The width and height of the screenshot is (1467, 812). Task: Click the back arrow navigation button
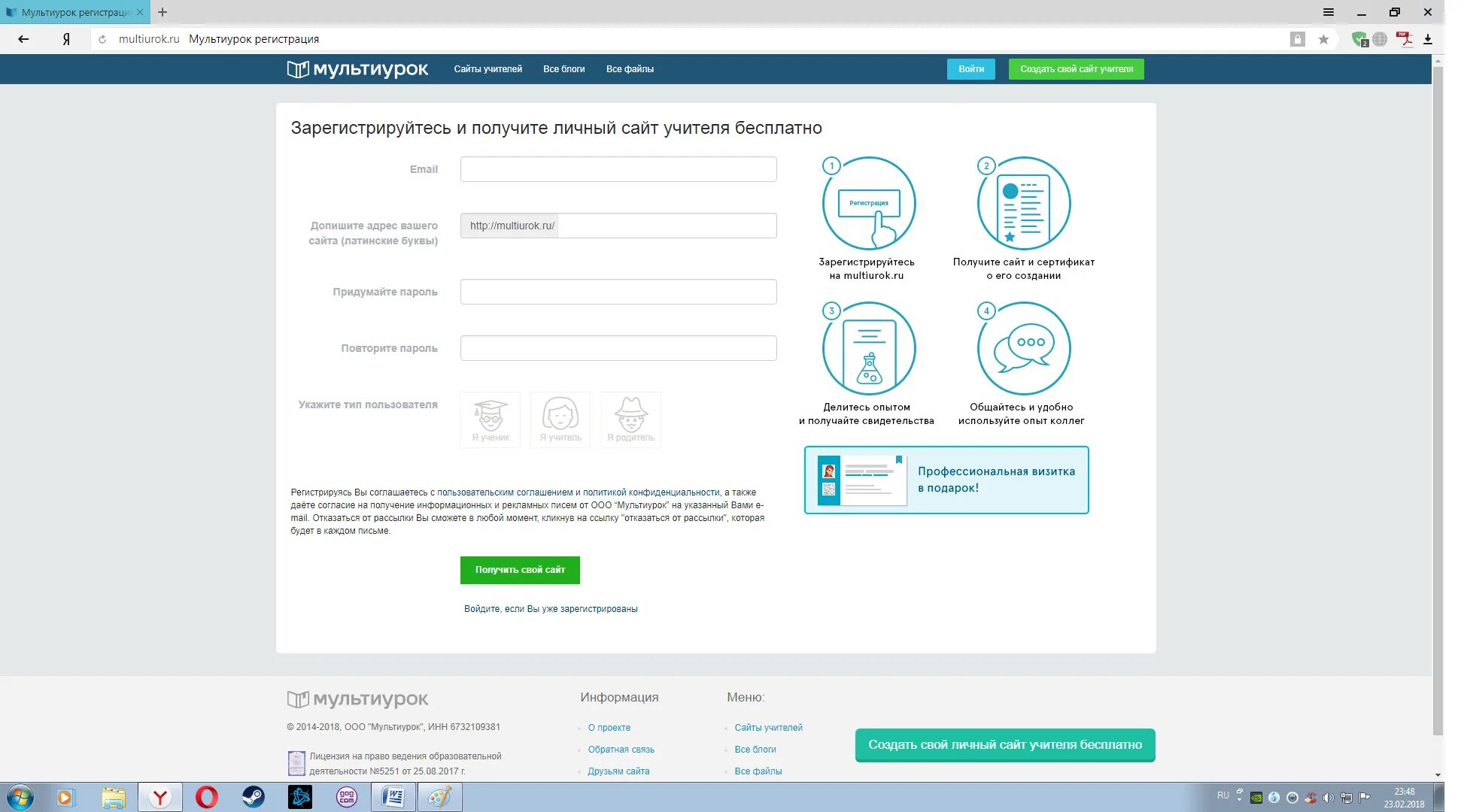tap(23, 39)
